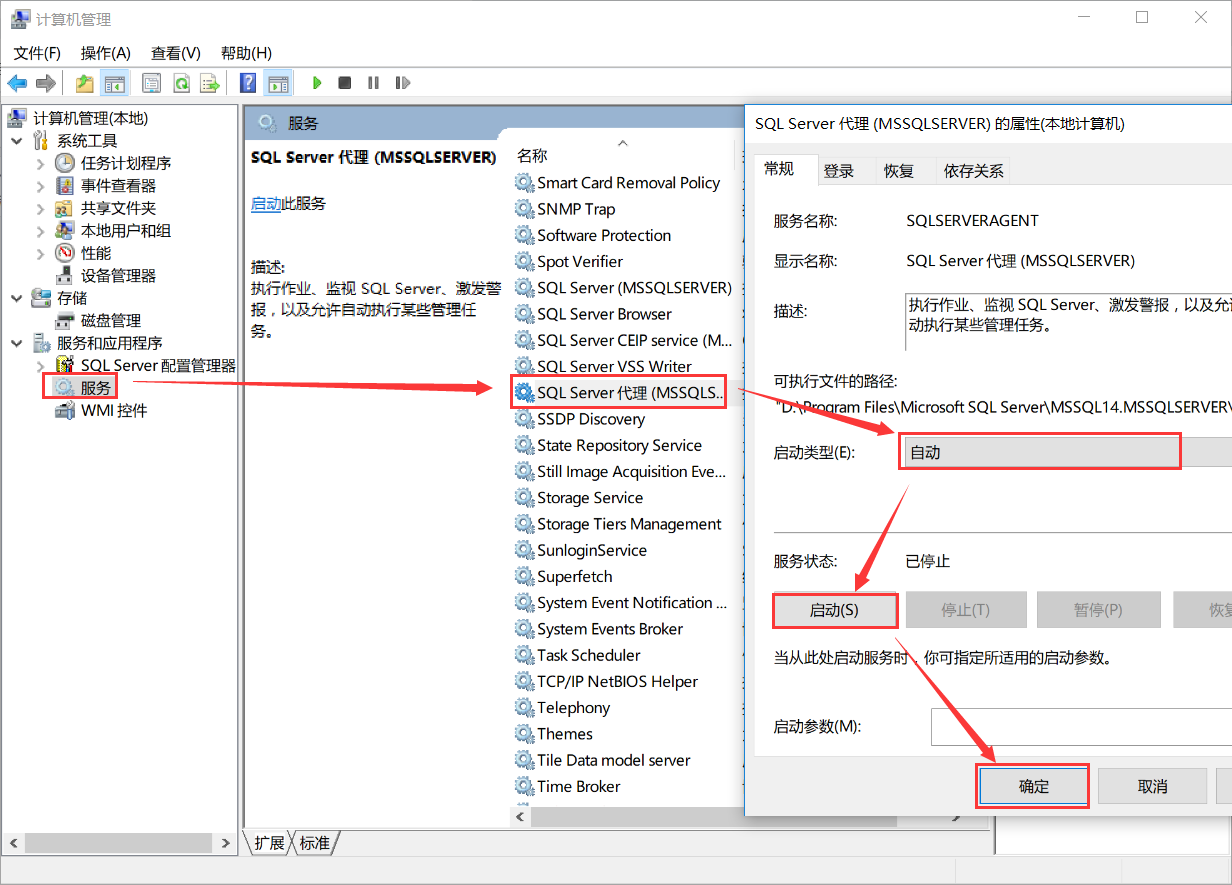
Task: Click the 性能 icon in tree
Action: click(65, 253)
